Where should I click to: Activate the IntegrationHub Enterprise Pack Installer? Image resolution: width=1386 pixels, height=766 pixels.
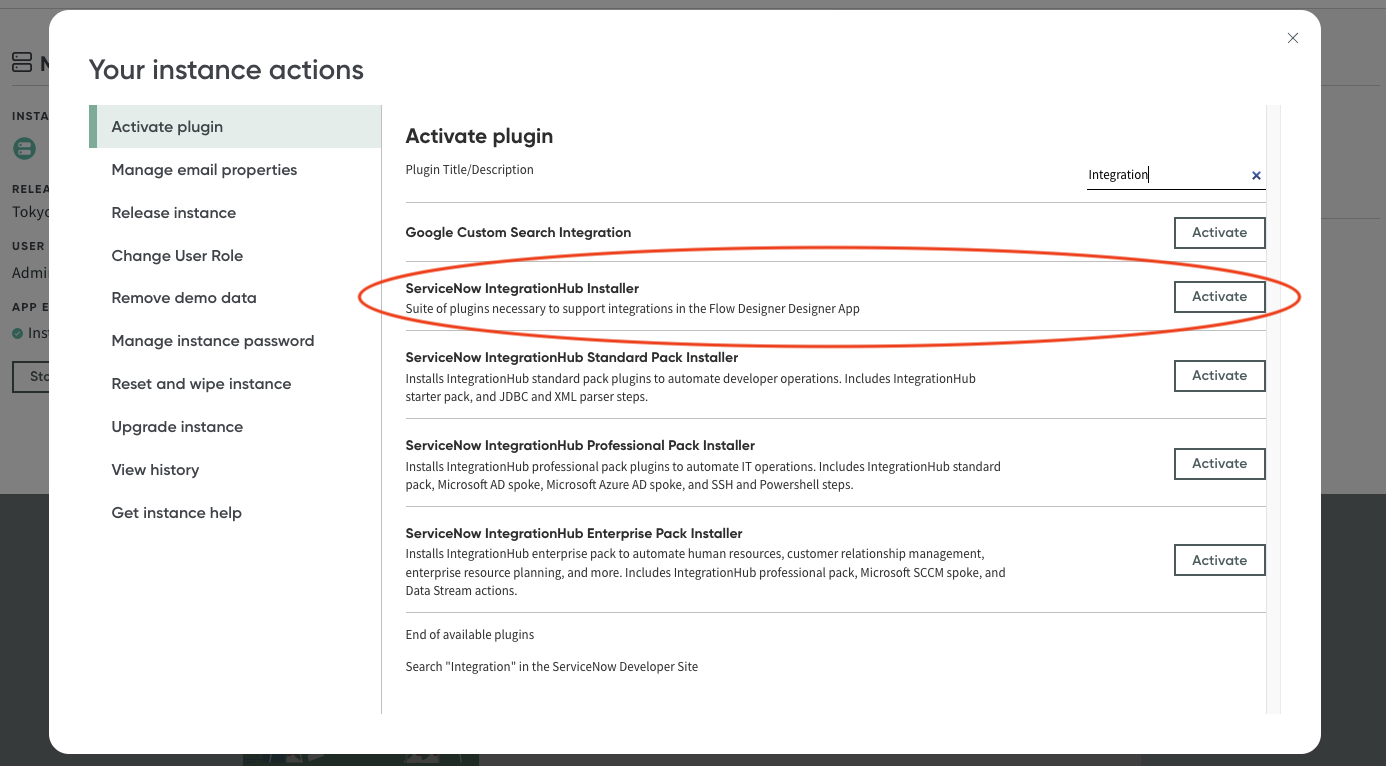point(1219,560)
